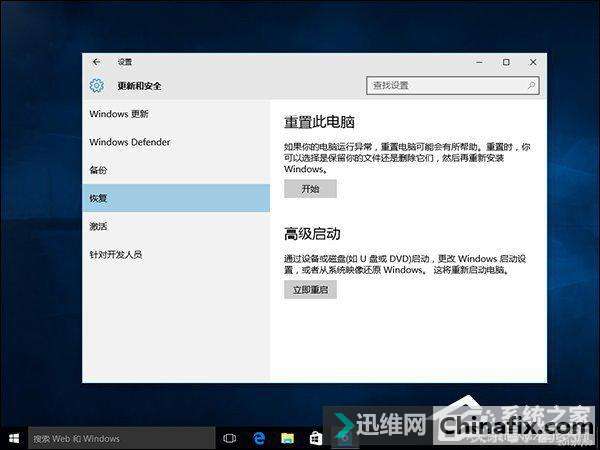Open File Explorer from the taskbar

pos(287,439)
